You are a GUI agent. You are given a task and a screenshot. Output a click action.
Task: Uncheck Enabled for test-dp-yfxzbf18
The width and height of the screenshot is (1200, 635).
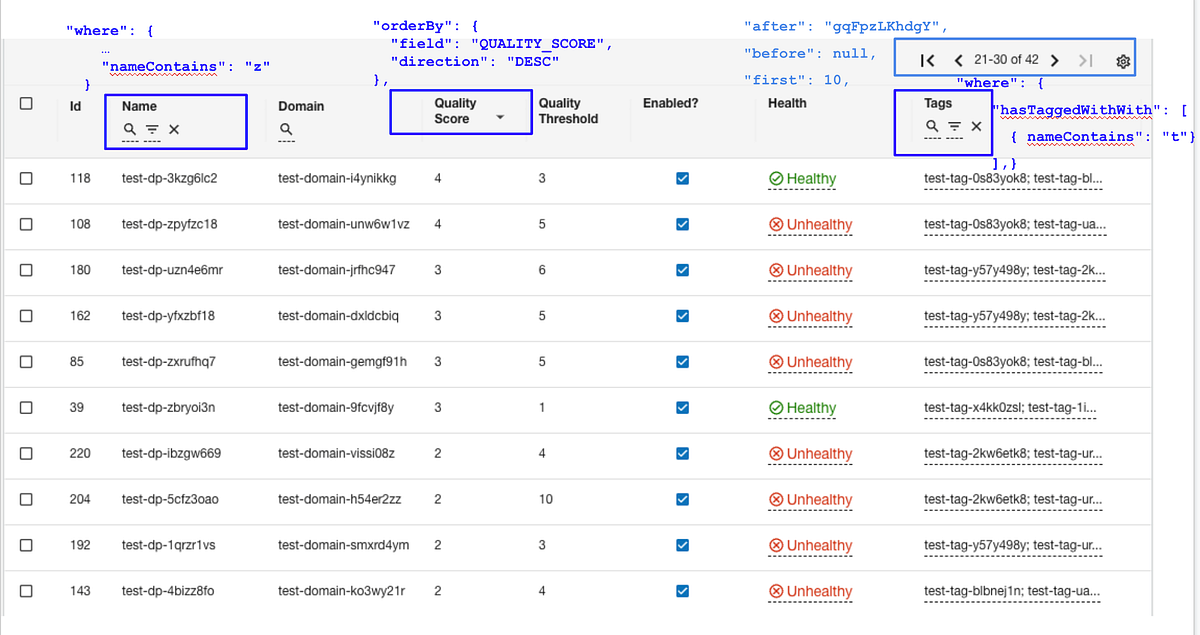[682, 316]
